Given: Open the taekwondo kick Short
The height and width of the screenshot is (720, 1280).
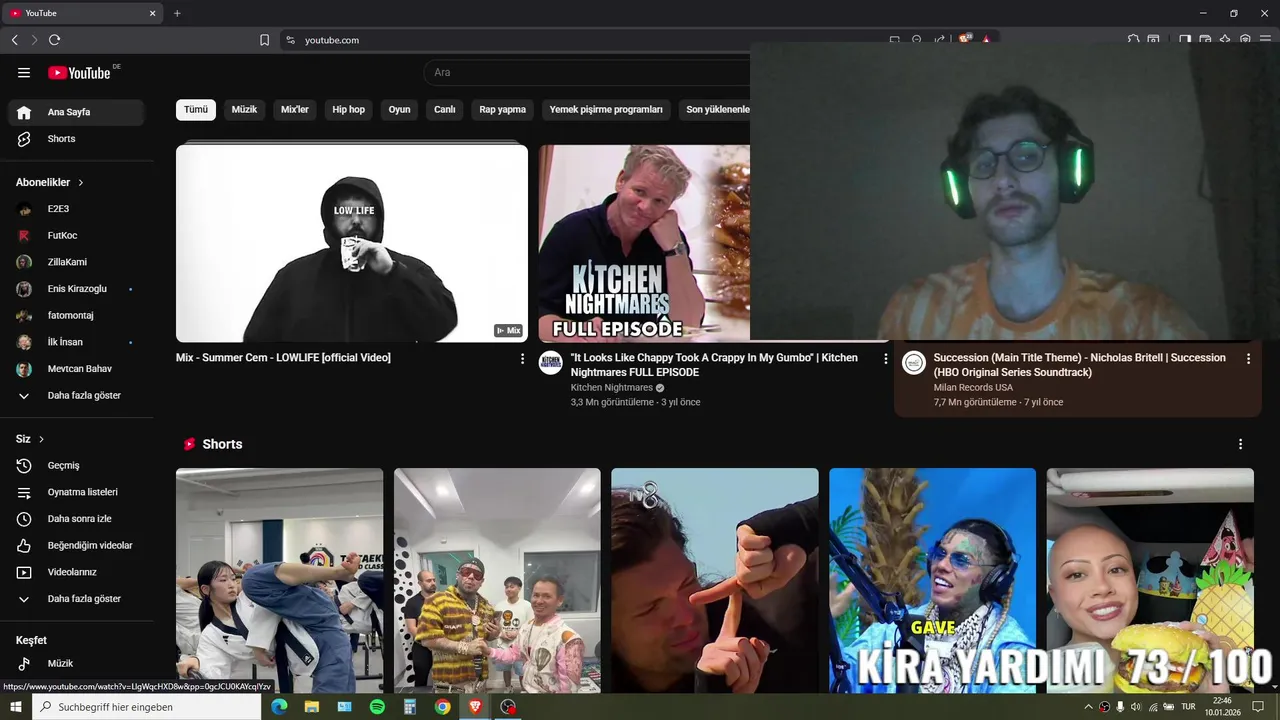Looking at the screenshot, I should coord(279,580).
